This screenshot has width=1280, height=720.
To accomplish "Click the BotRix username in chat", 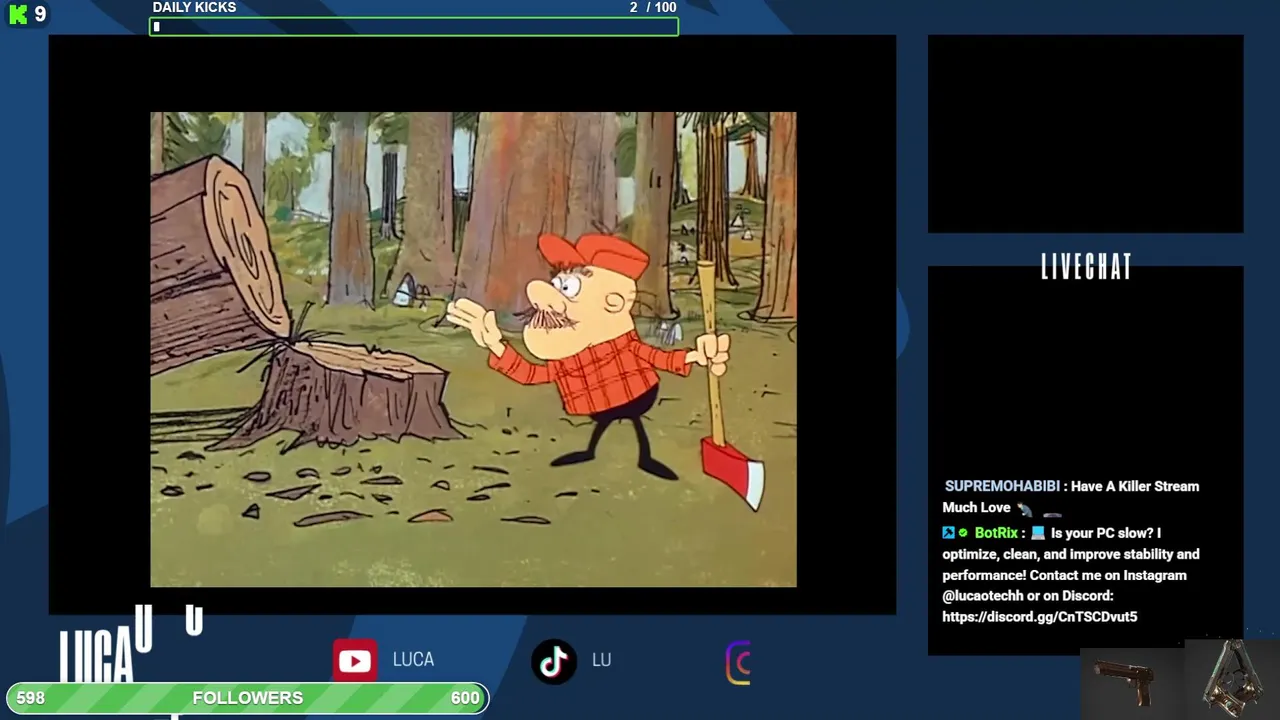I will coord(996,533).
